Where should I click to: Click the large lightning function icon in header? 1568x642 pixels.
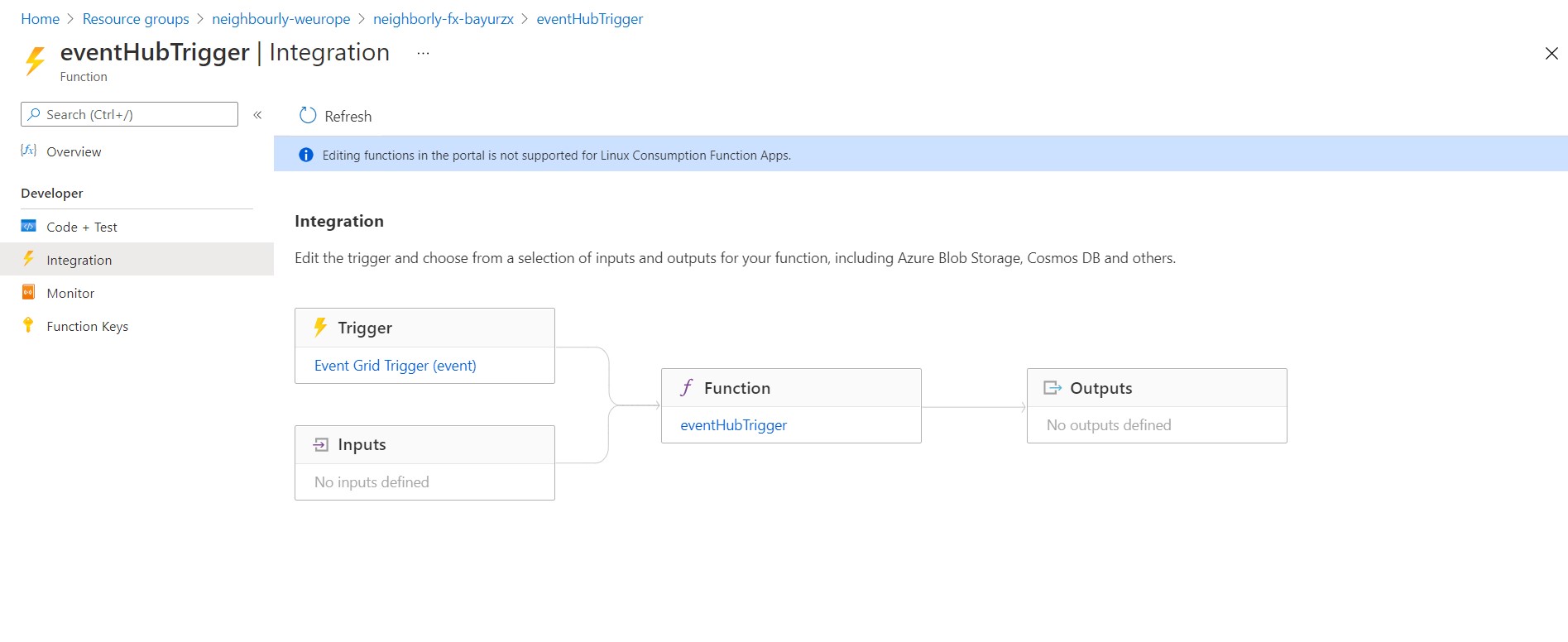pos(35,61)
